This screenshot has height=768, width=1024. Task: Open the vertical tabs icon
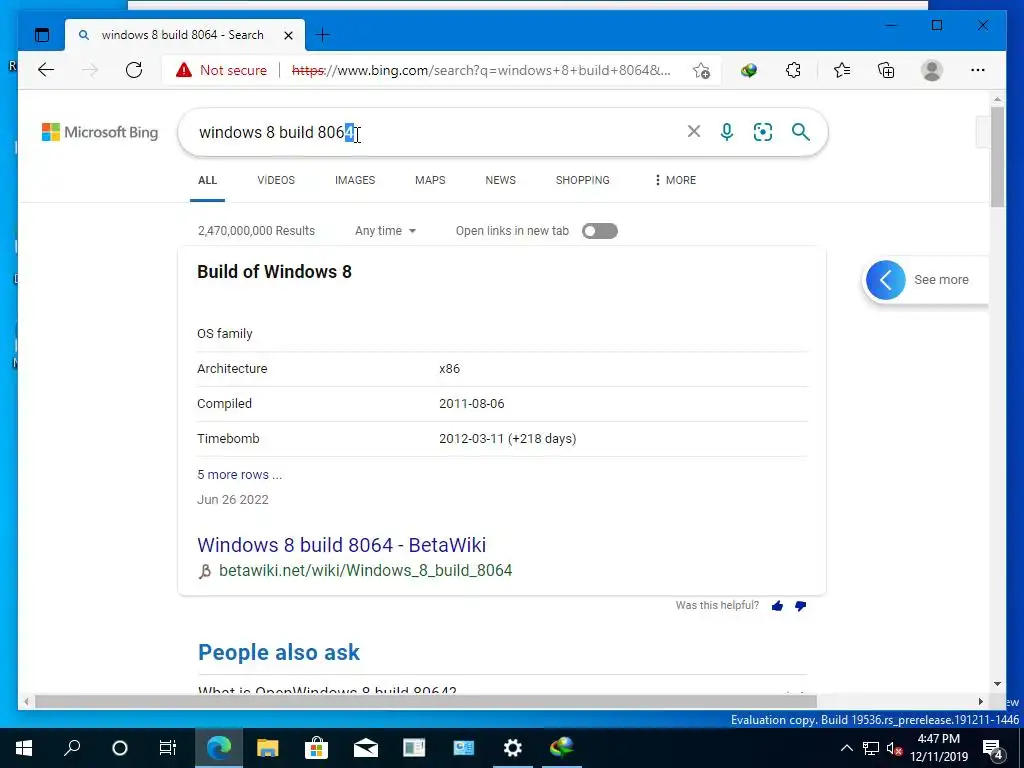click(x=42, y=35)
